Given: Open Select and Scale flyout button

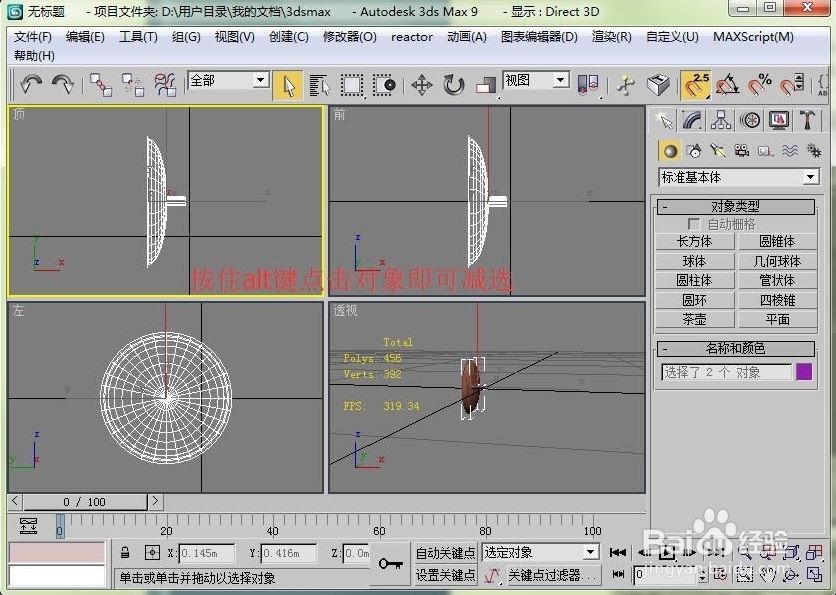Looking at the screenshot, I should point(486,85).
